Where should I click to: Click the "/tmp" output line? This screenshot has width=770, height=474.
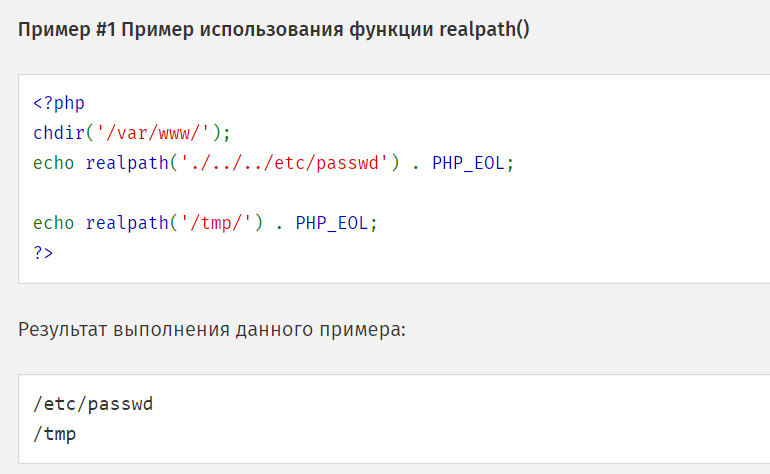pyautogui.click(x=54, y=434)
